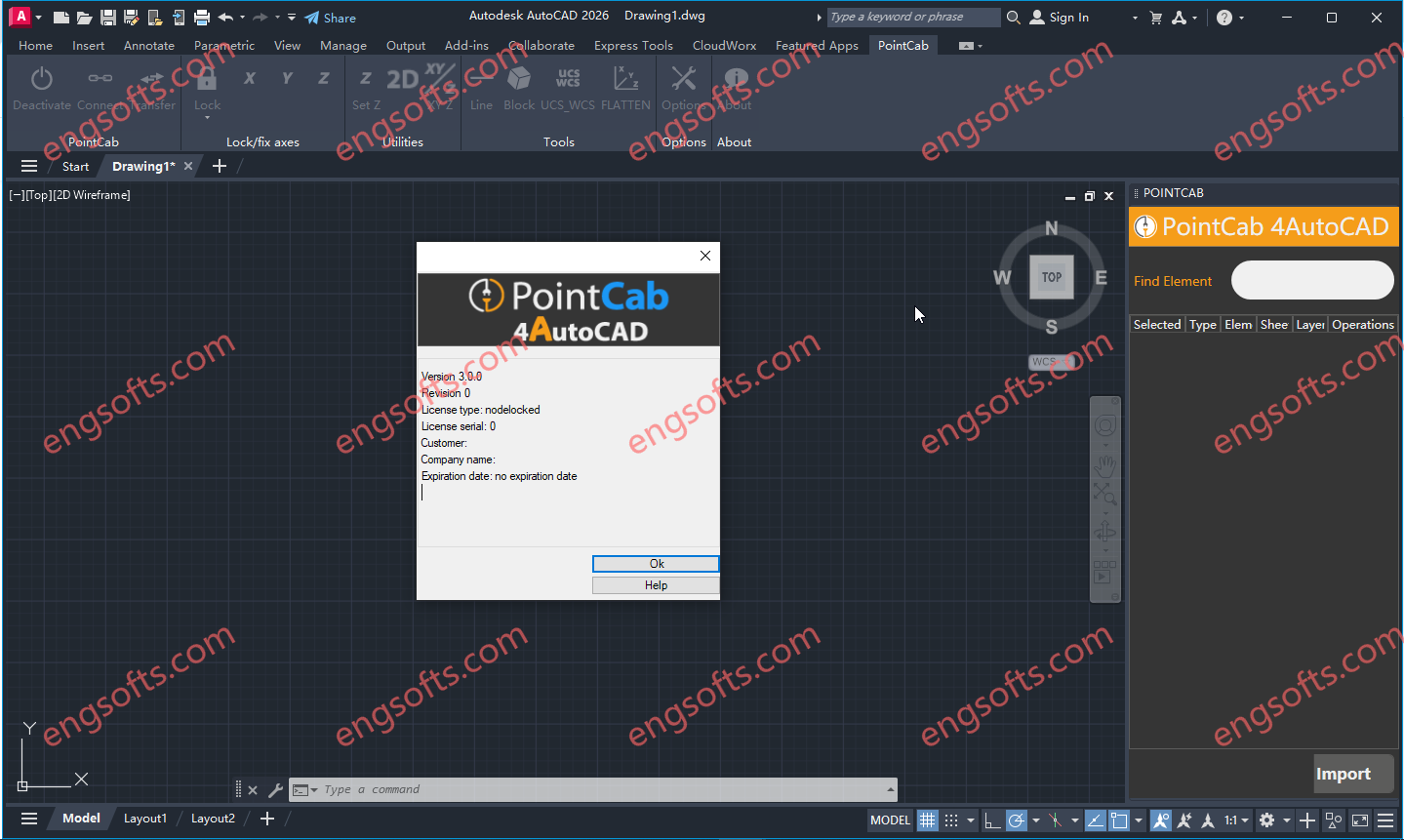Focus the keyword or phrase search box

913,17
